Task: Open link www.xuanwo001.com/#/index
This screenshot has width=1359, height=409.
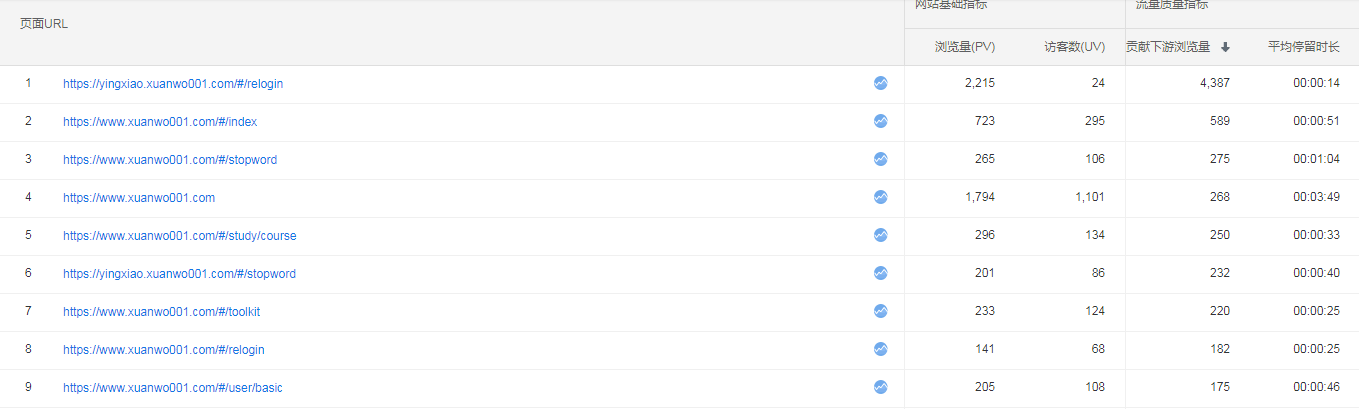Action: (x=160, y=122)
